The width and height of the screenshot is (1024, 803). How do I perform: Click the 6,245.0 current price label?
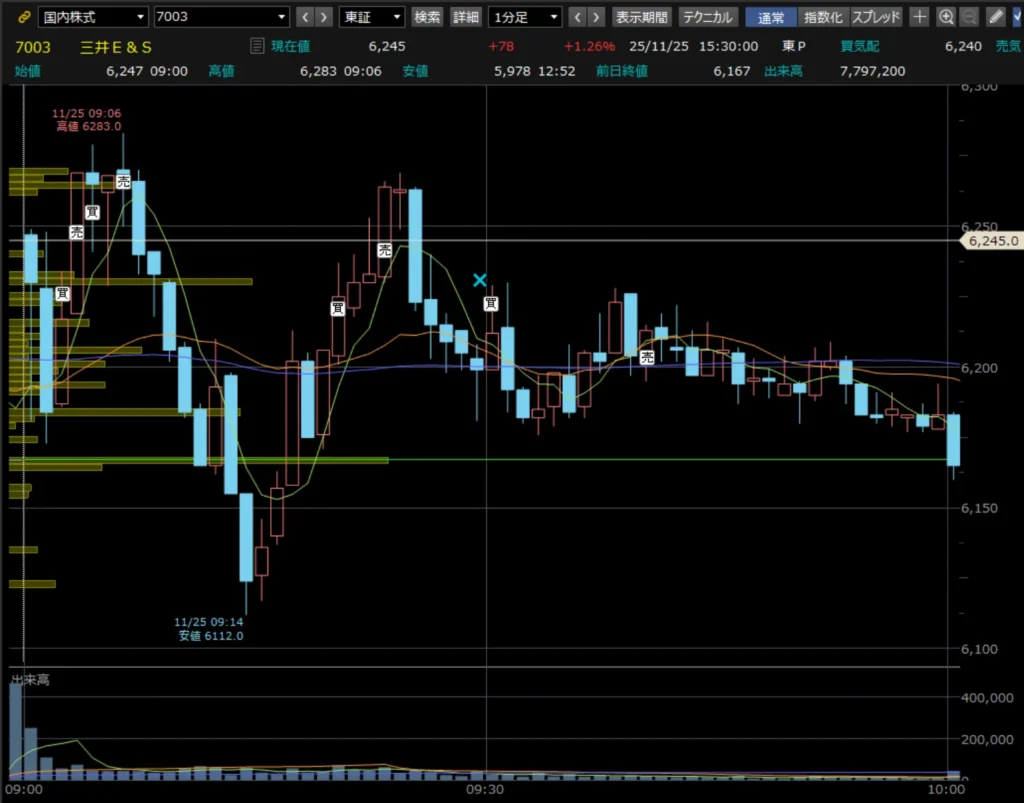click(x=992, y=241)
